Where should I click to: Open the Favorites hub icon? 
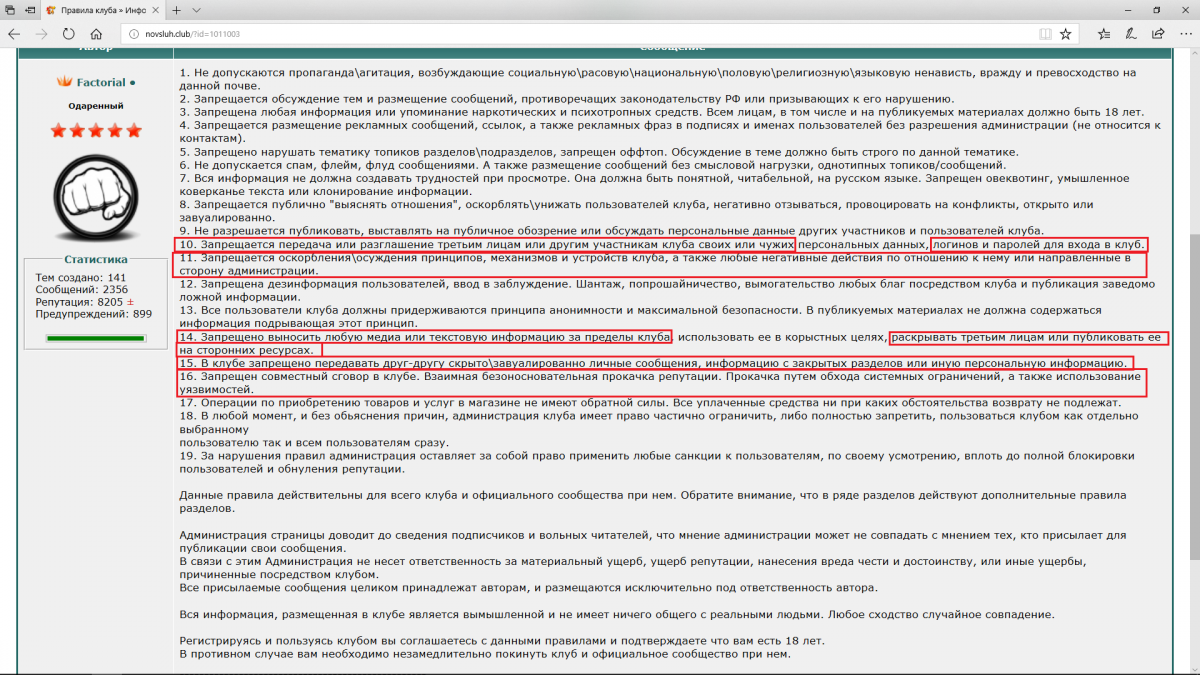pos(1104,33)
